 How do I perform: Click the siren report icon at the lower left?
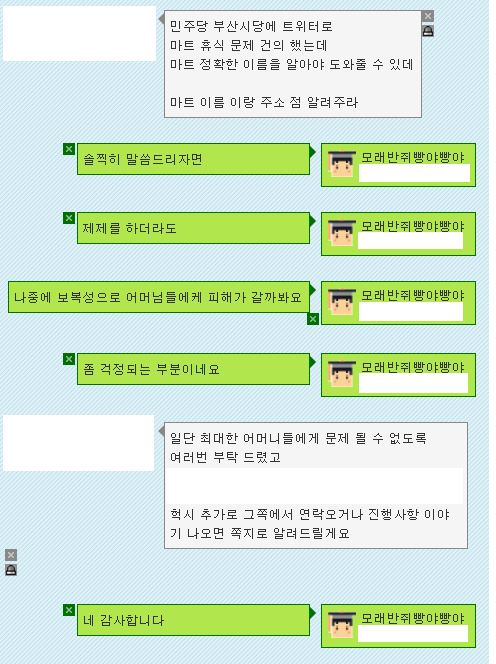pos(11,570)
